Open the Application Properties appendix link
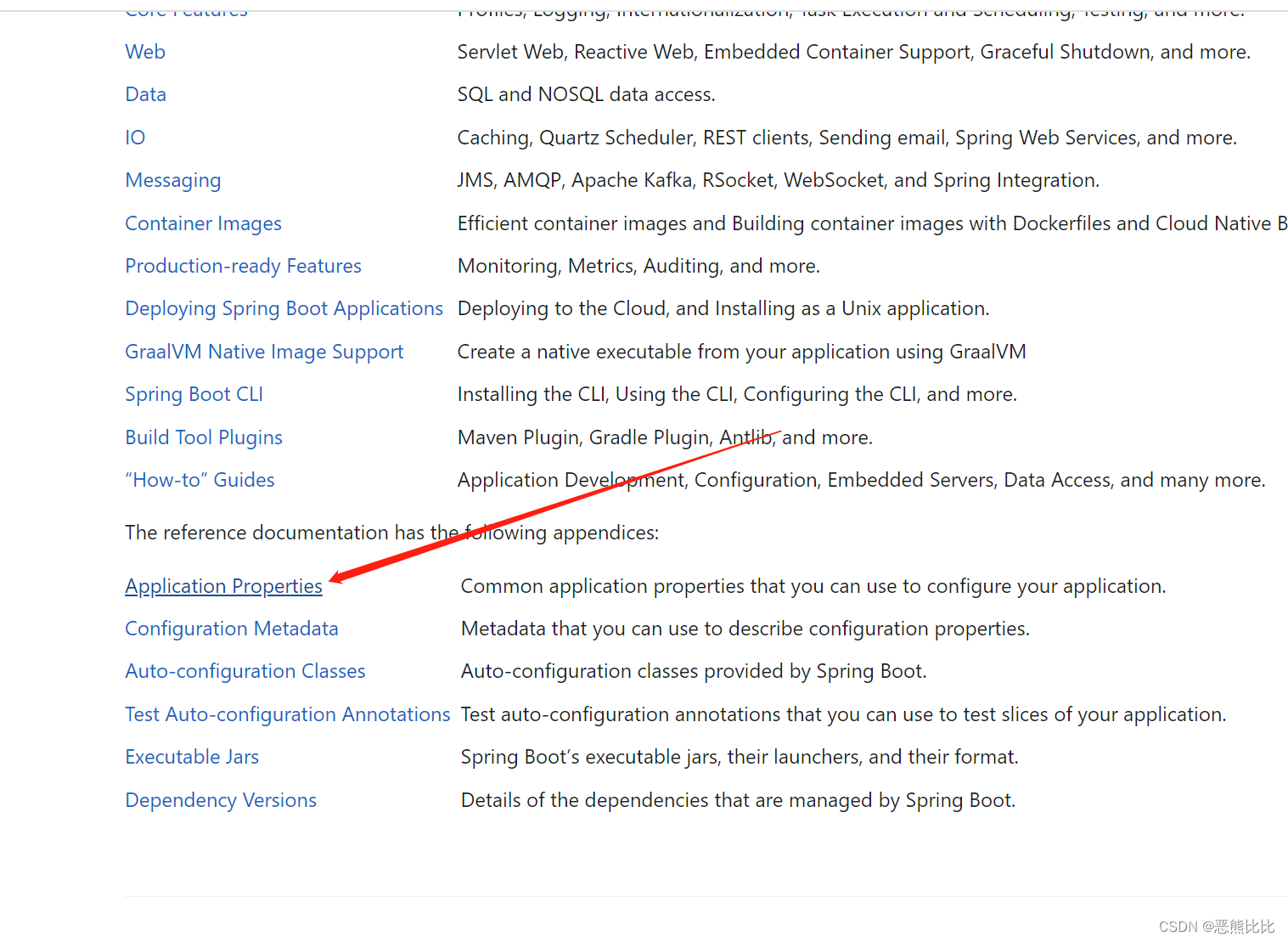Image resolution: width=1288 pixels, height=942 pixels. pos(224,586)
